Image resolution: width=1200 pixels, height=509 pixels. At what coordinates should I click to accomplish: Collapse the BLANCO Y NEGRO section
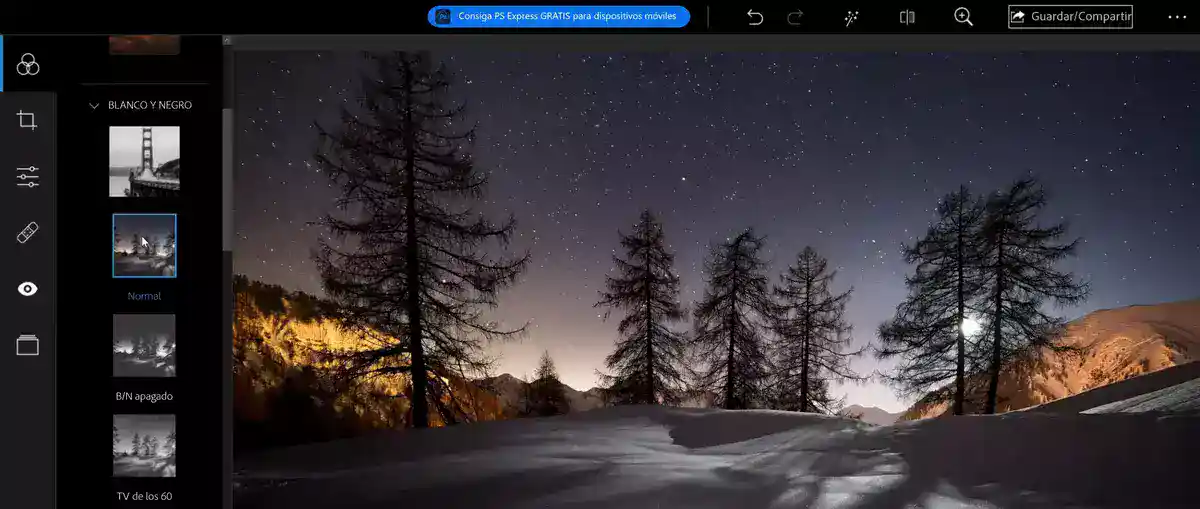(94, 105)
